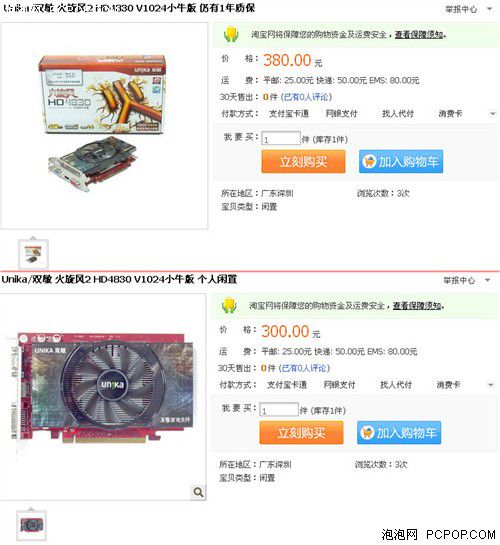Screen dimensions: 500x545
Task: Open 查看保障须知 link in top listing
Action: (x=419, y=34)
